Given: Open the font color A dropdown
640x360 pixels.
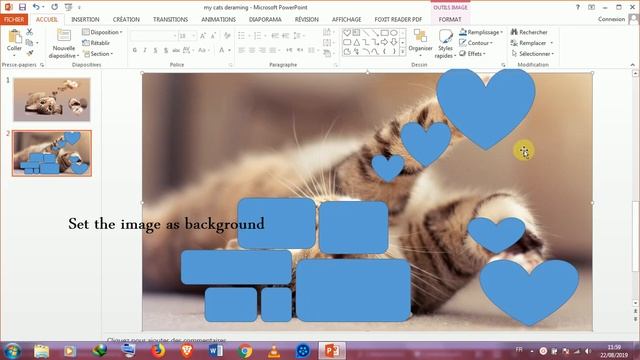Looking at the screenshot, I should pos(229,50).
